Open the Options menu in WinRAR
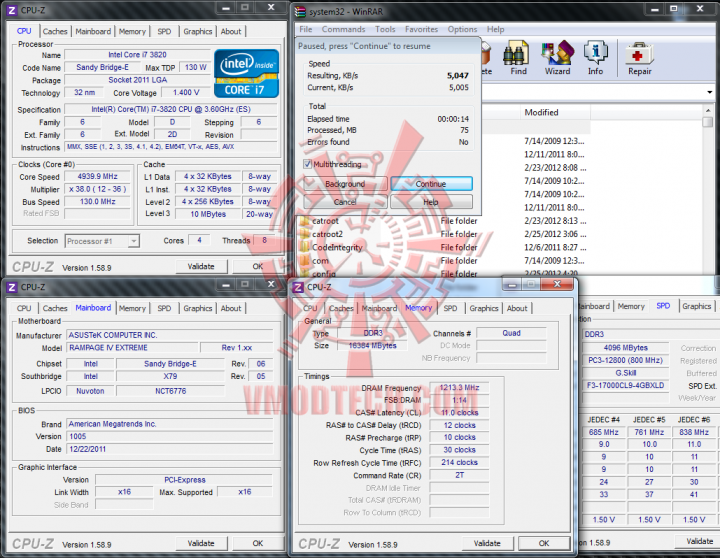Viewport: 720px width, 558px height. (462, 29)
